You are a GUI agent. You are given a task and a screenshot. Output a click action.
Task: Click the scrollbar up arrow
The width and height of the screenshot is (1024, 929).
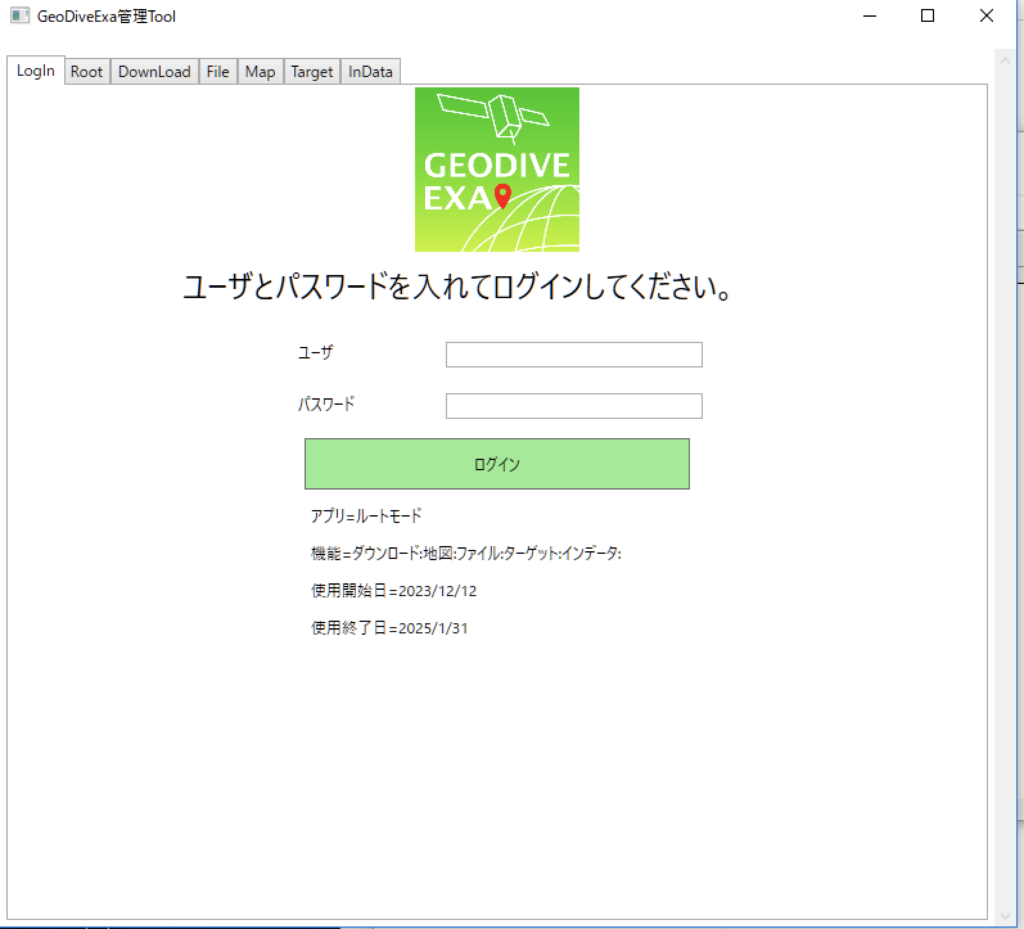[x=1004, y=61]
